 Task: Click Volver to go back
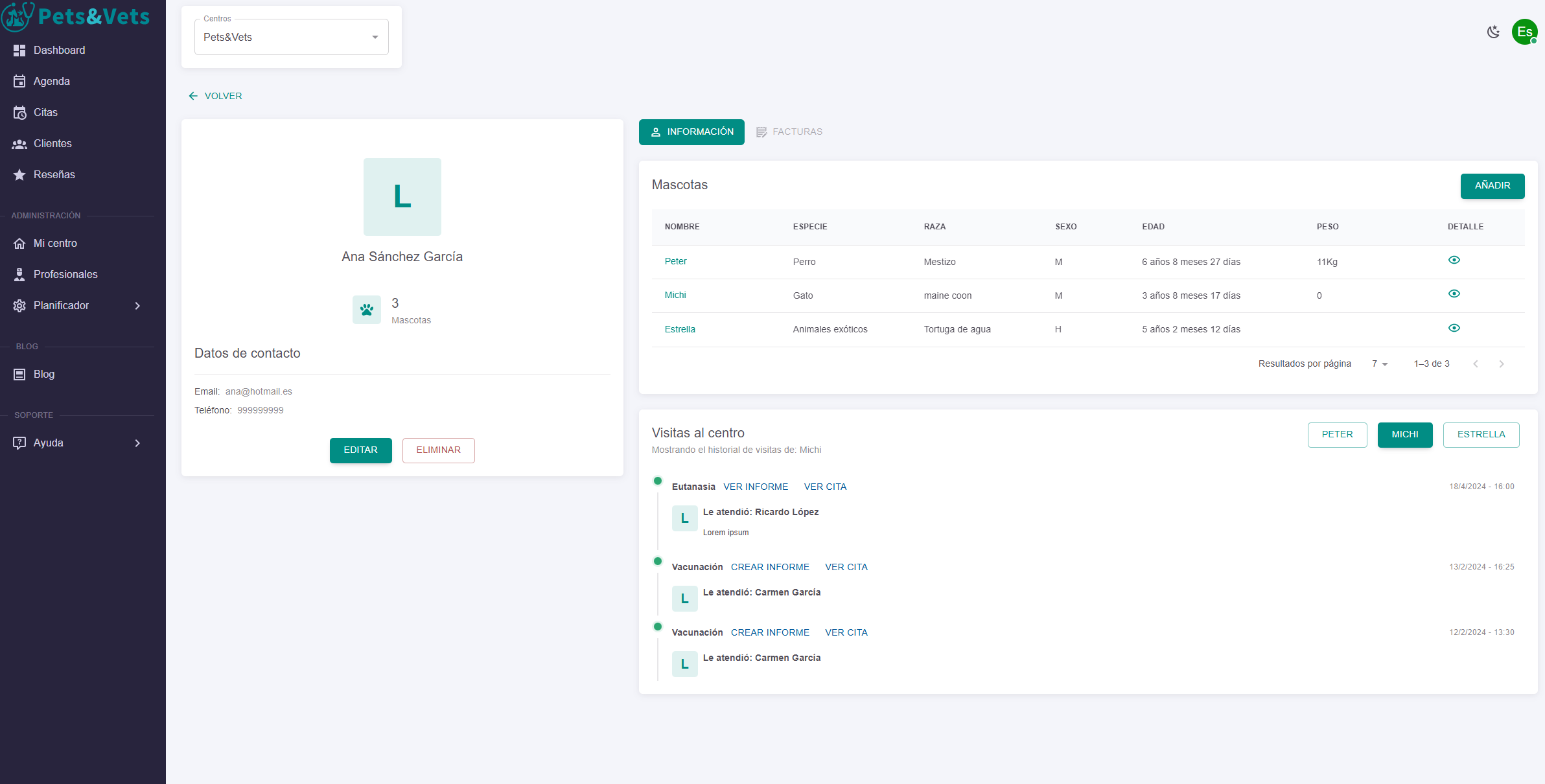click(x=215, y=96)
